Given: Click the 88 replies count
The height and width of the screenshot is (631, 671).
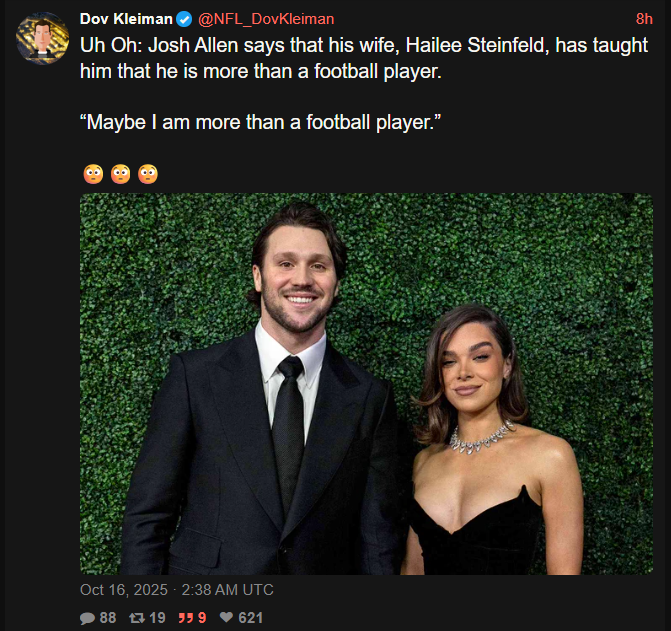Looking at the screenshot, I should (x=108, y=618).
